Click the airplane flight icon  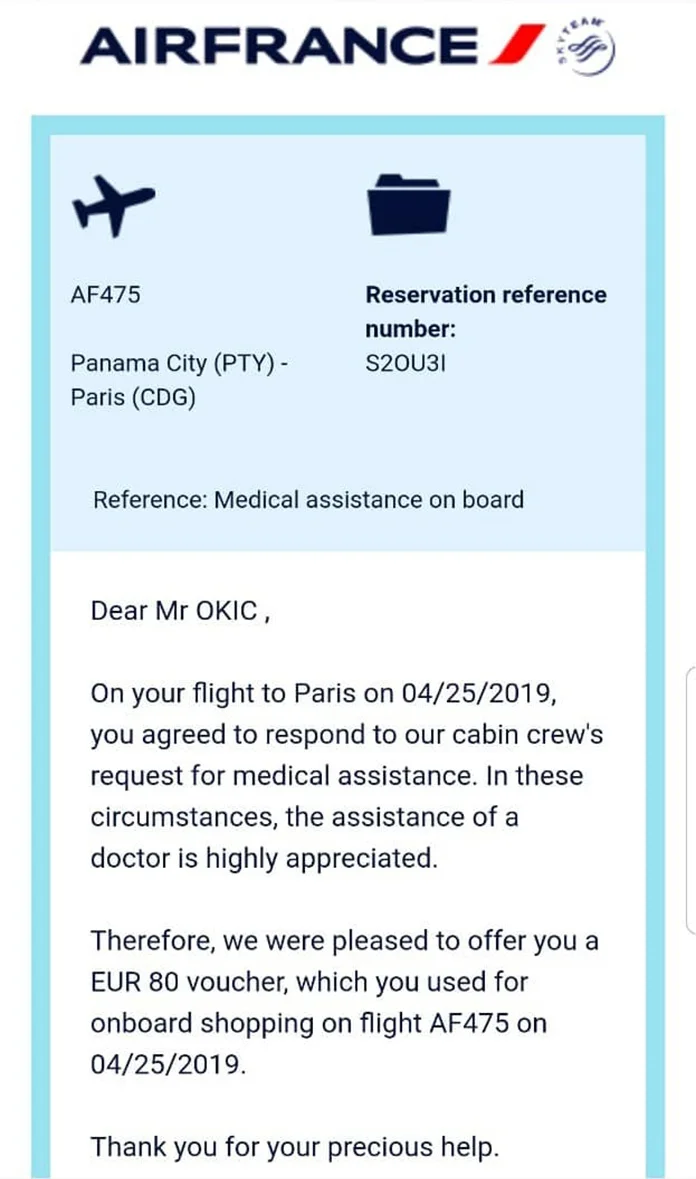[113, 206]
